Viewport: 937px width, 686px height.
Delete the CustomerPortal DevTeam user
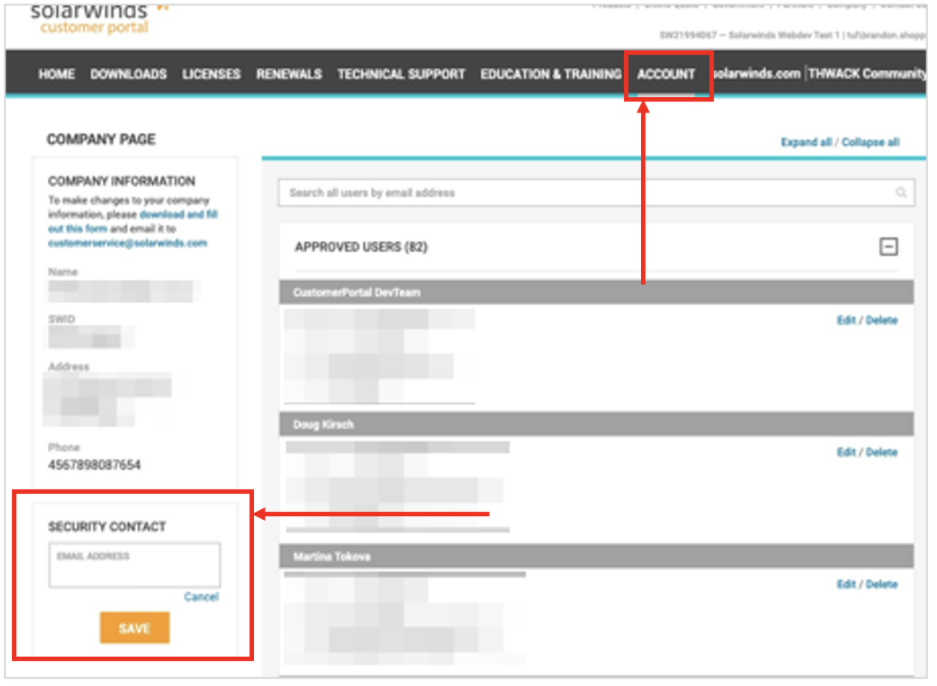pyautogui.click(x=881, y=320)
